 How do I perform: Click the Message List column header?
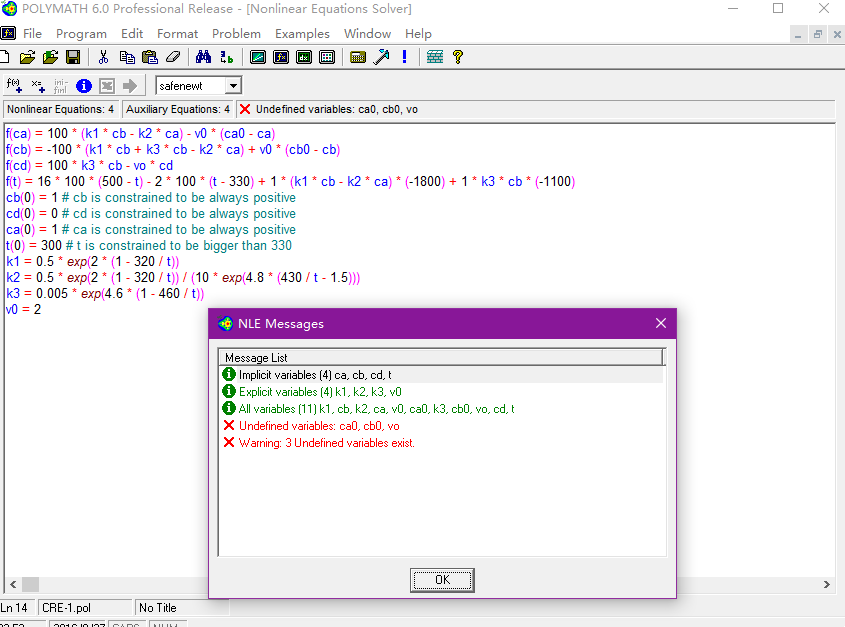[440, 357]
